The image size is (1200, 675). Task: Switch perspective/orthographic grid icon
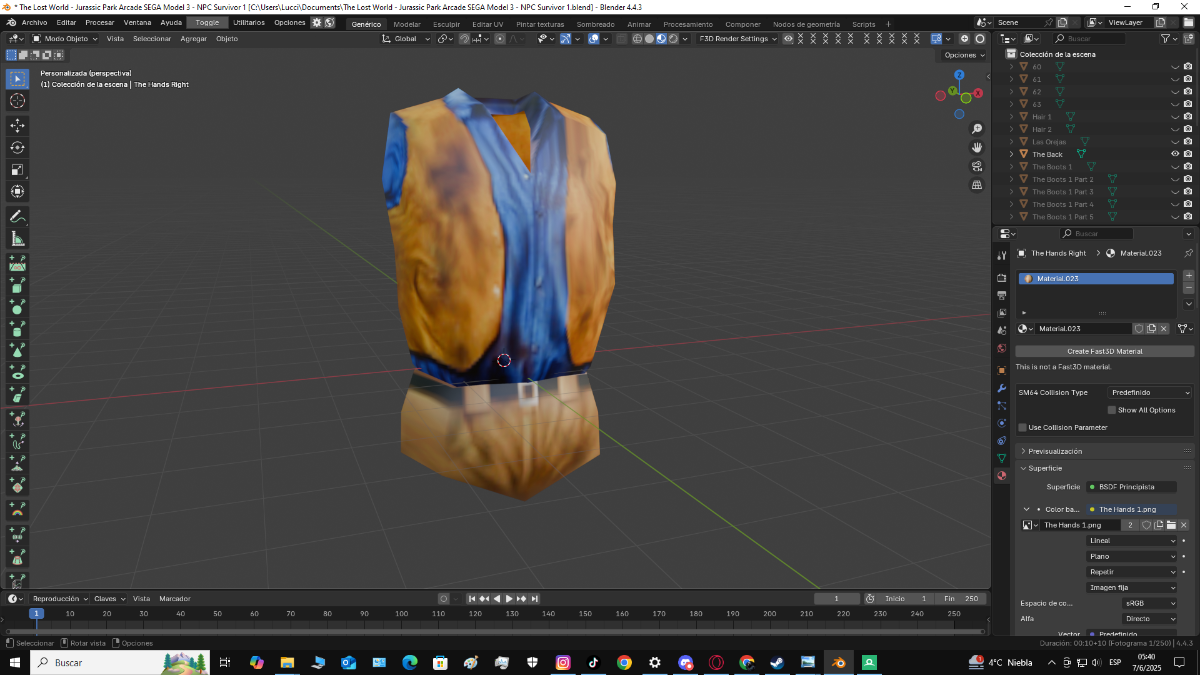(977, 186)
